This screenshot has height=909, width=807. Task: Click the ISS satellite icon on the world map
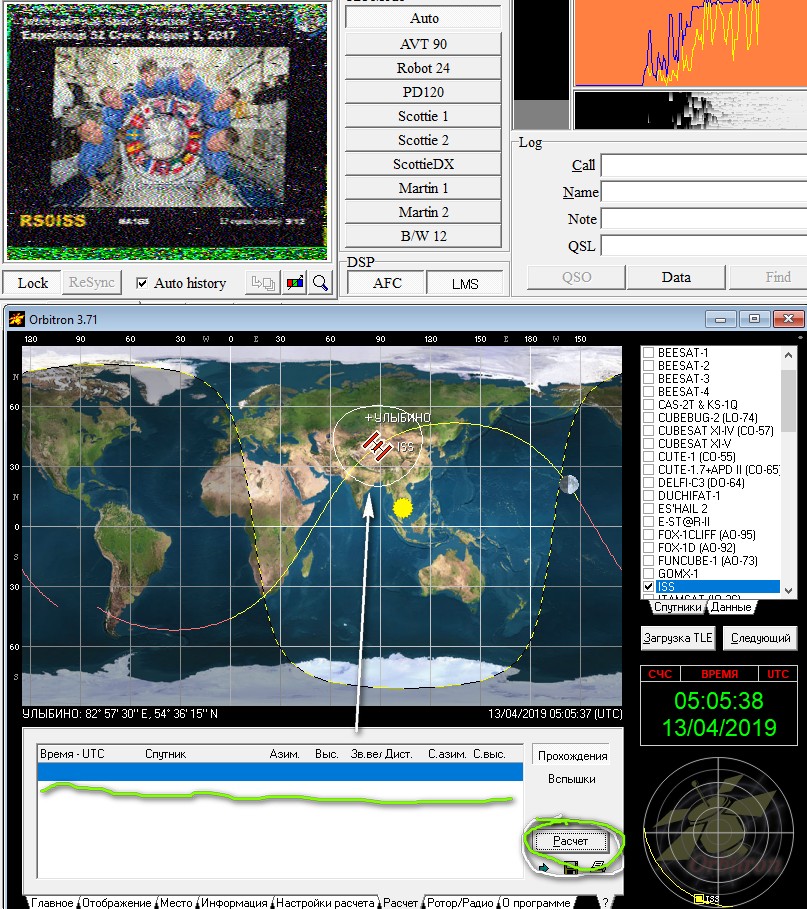point(378,447)
